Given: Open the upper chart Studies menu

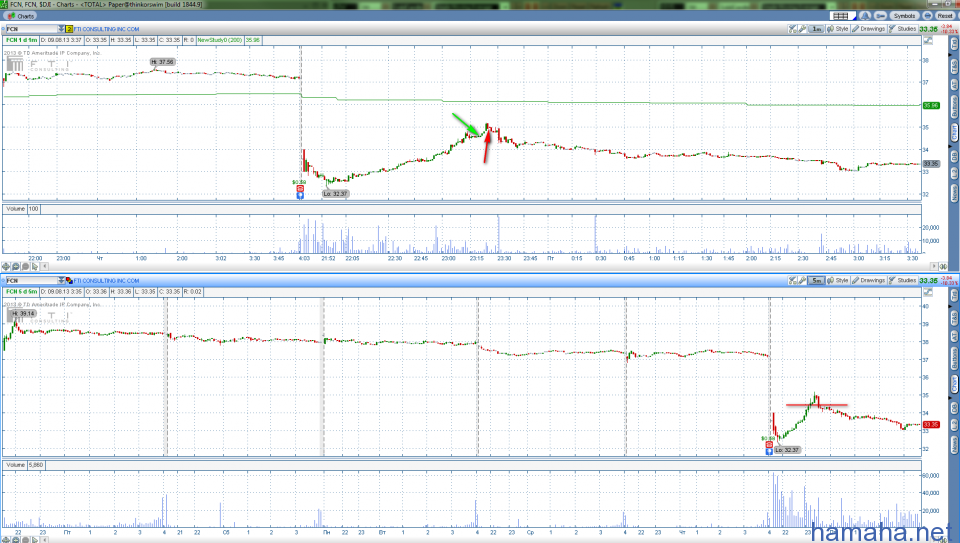Looking at the screenshot, I should (902, 29).
